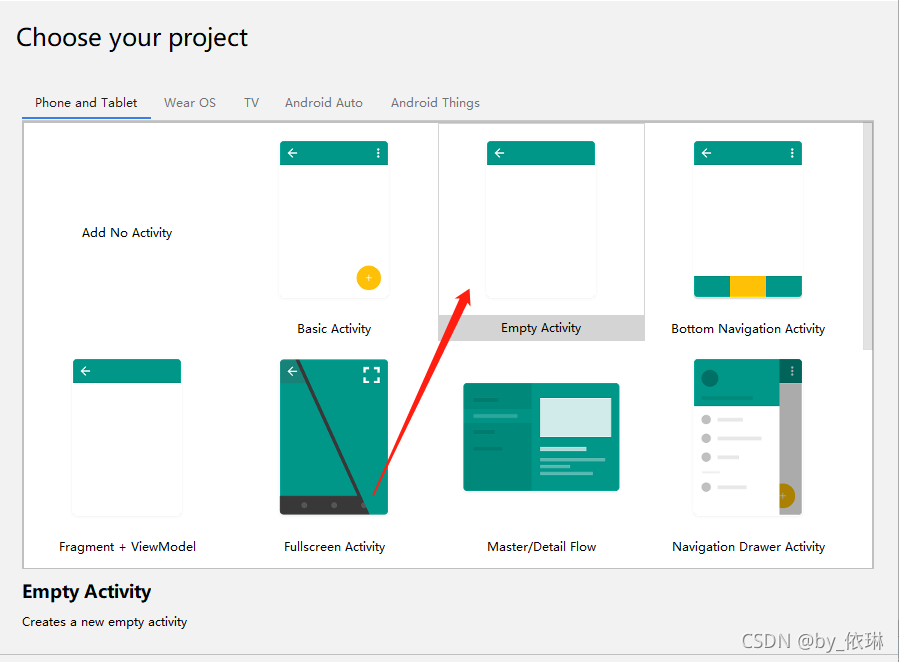Viewport: 899px width, 662px height.
Task: Choose the Empty Activity template thumbnail
Action: (541, 220)
